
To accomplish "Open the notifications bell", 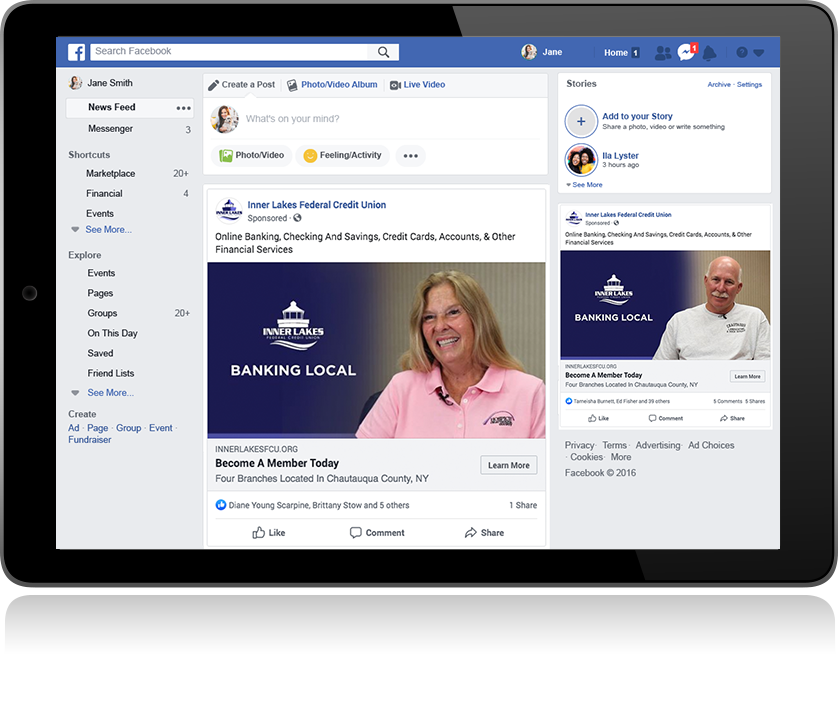I will click(x=710, y=52).
